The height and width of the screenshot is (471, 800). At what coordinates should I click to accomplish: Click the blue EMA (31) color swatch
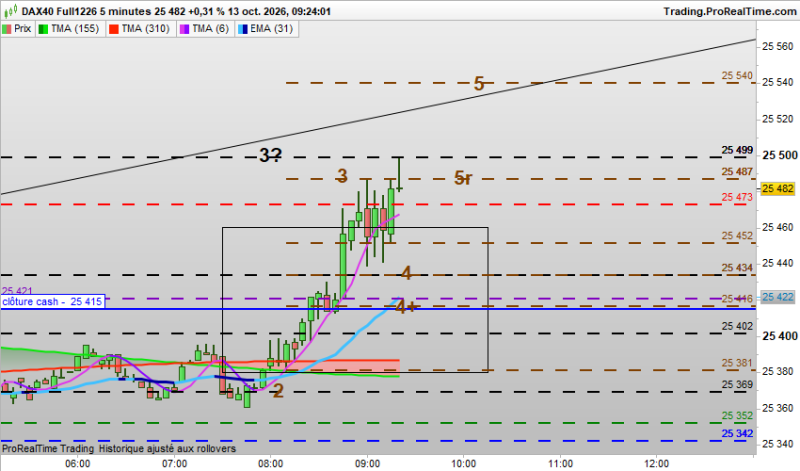242,29
